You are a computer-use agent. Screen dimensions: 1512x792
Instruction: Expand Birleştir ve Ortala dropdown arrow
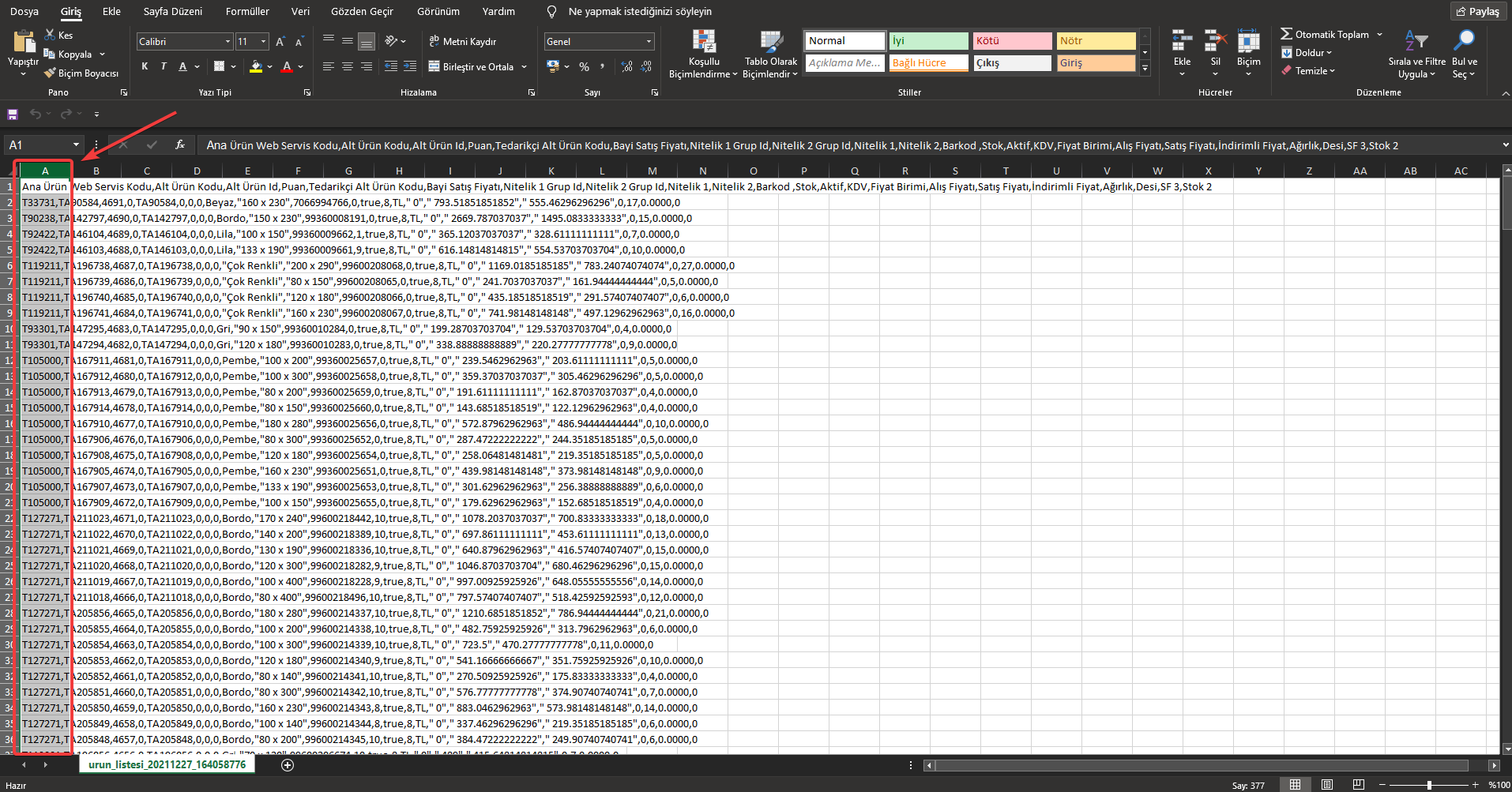point(524,66)
